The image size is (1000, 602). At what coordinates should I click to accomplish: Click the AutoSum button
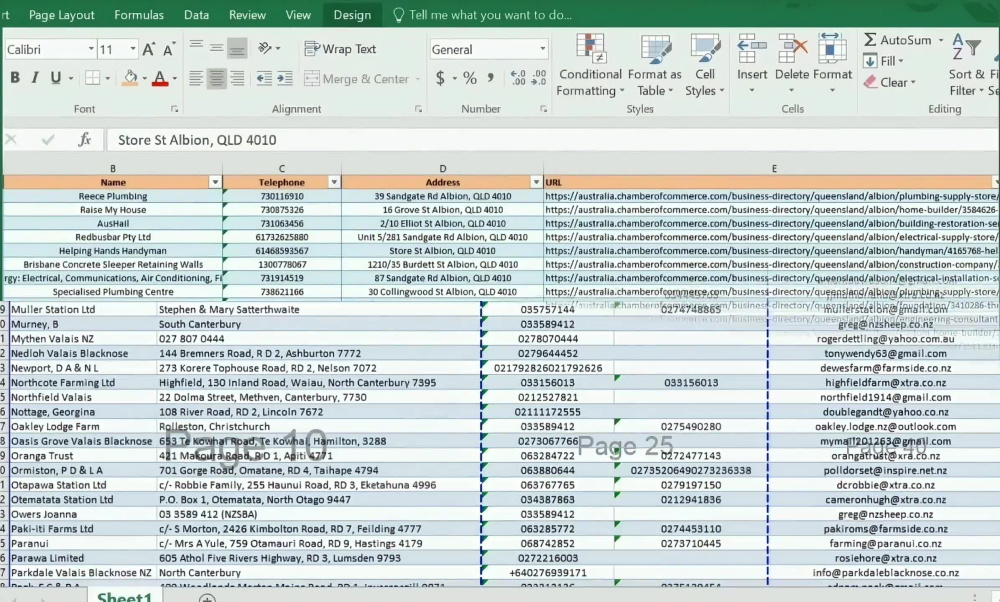click(x=897, y=40)
